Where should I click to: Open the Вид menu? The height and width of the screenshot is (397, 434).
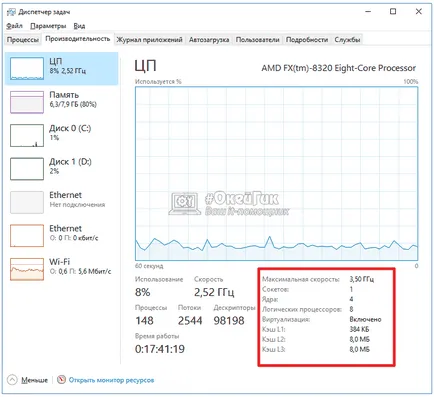pos(79,26)
